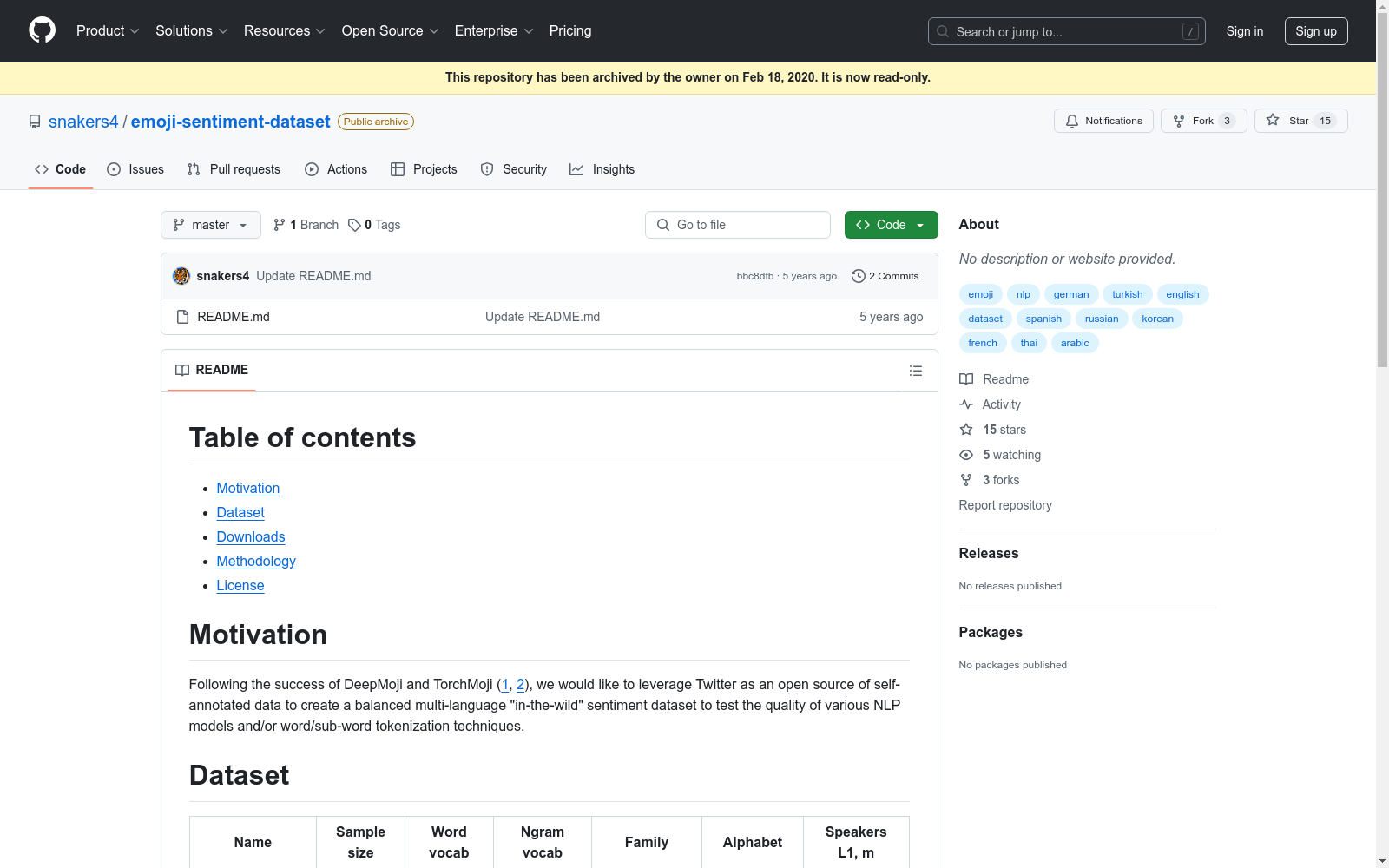1389x868 pixels.
Task: Open the snakers4 owner profile link
Action: (83, 122)
